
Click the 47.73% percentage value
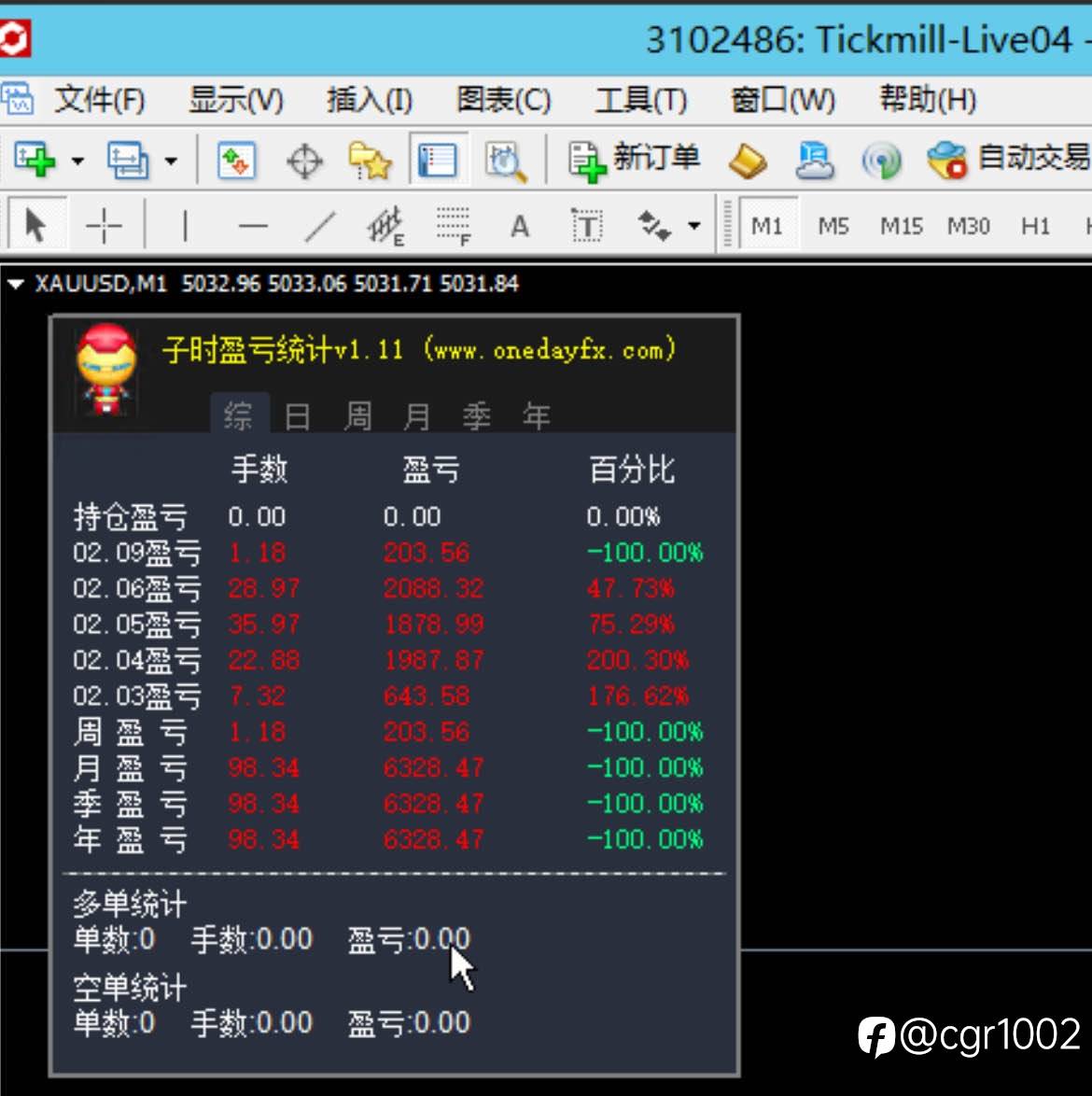(x=630, y=588)
